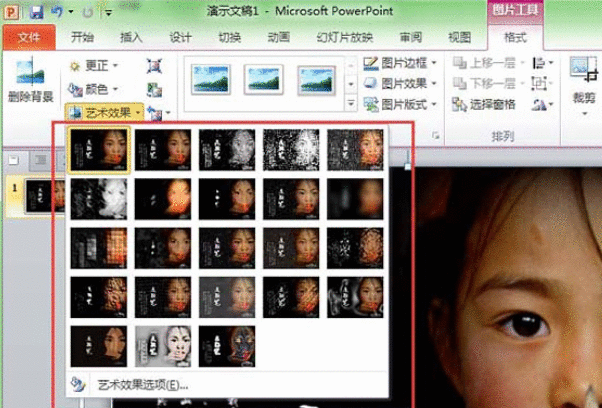Select slide 1 thumbnail in slide pane
The width and height of the screenshot is (602, 408).
click(45, 196)
